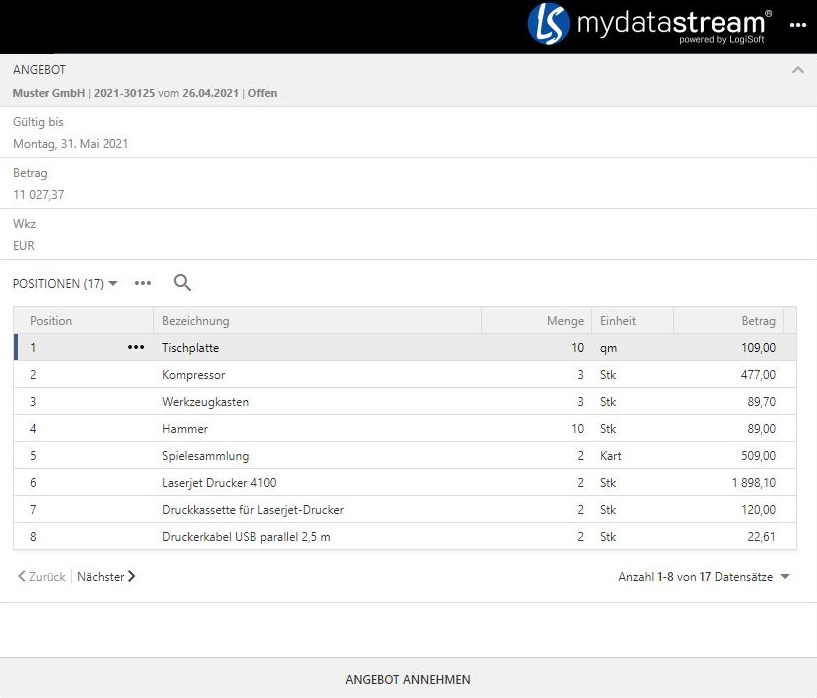Viewport: 817px width, 698px height.
Task: Click the Einheit column header
Action: [x=618, y=321]
